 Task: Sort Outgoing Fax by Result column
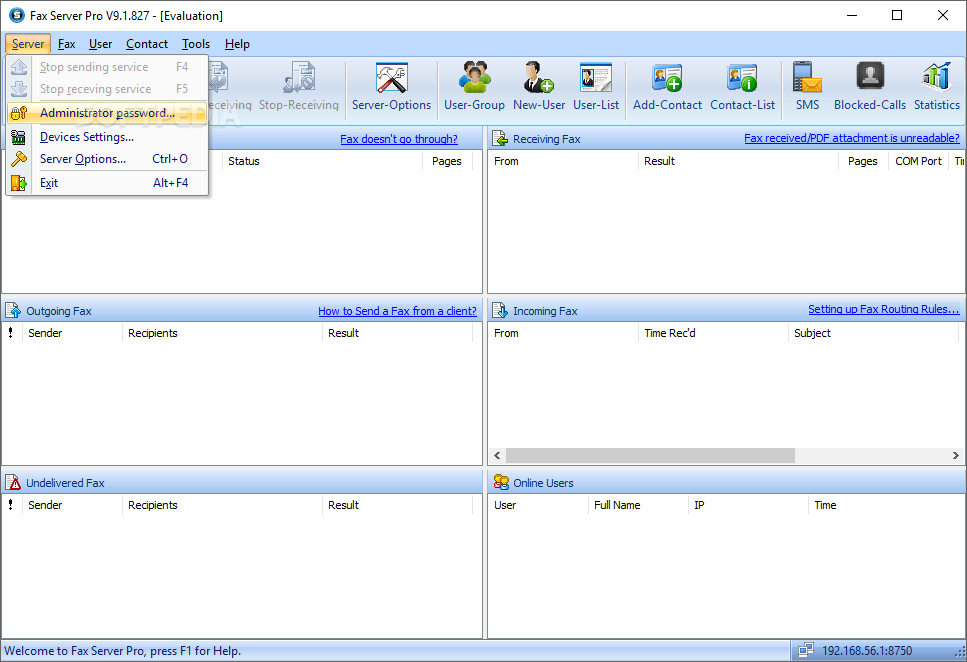pyautogui.click(x=397, y=333)
